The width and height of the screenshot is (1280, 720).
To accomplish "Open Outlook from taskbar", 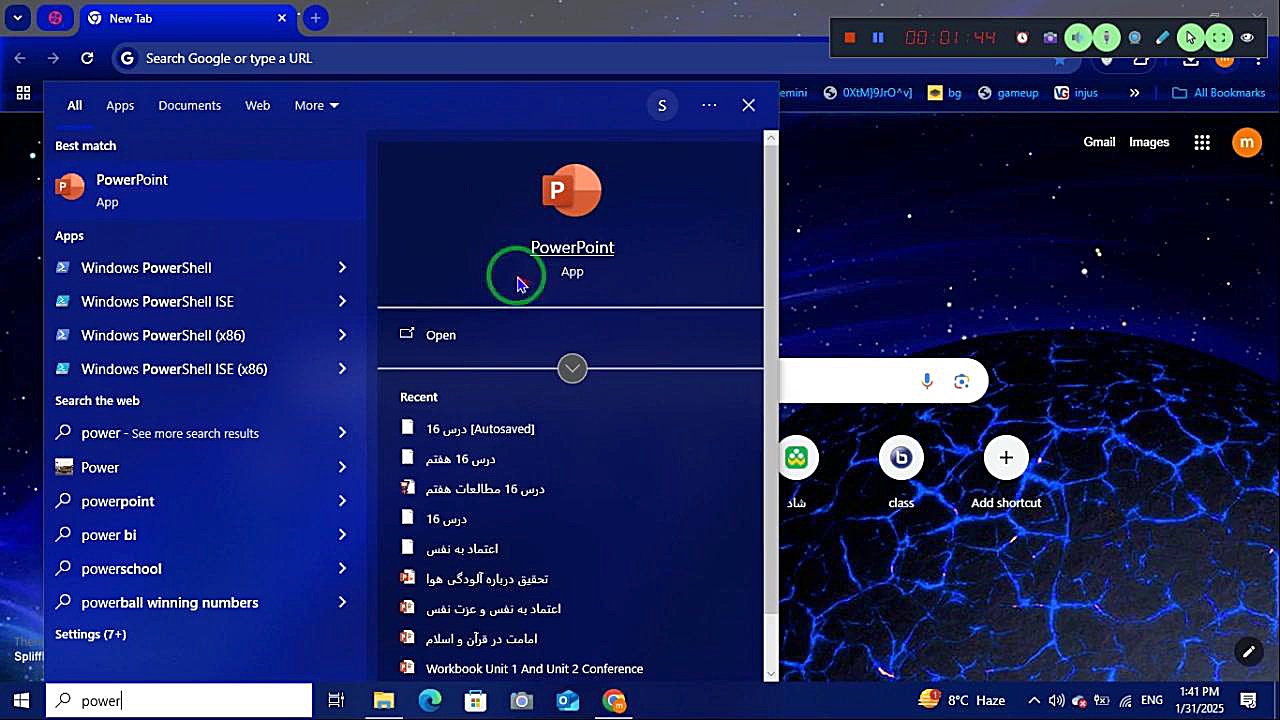I will click(568, 701).
